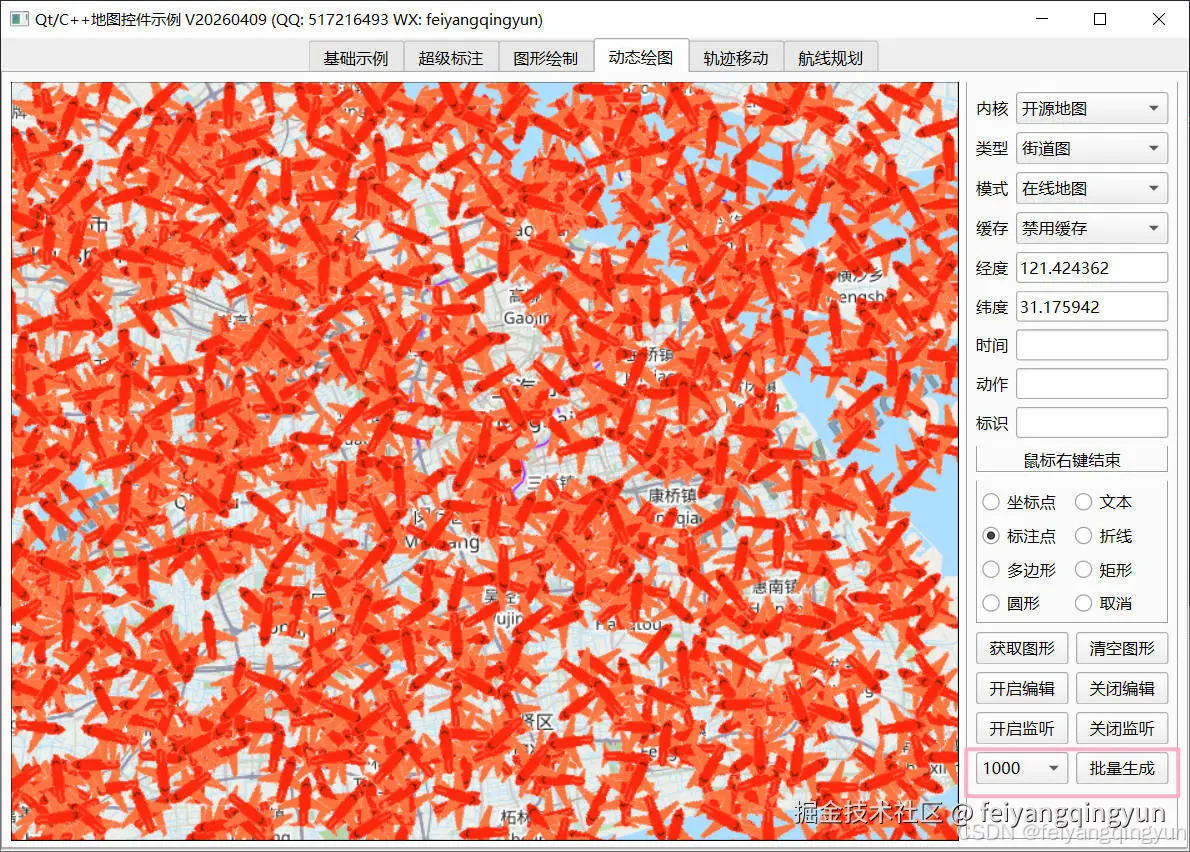The width and height of the screenshot is (1190, 852).
Task: Select the 标注点 radio button
Action: coord(1019,536)
